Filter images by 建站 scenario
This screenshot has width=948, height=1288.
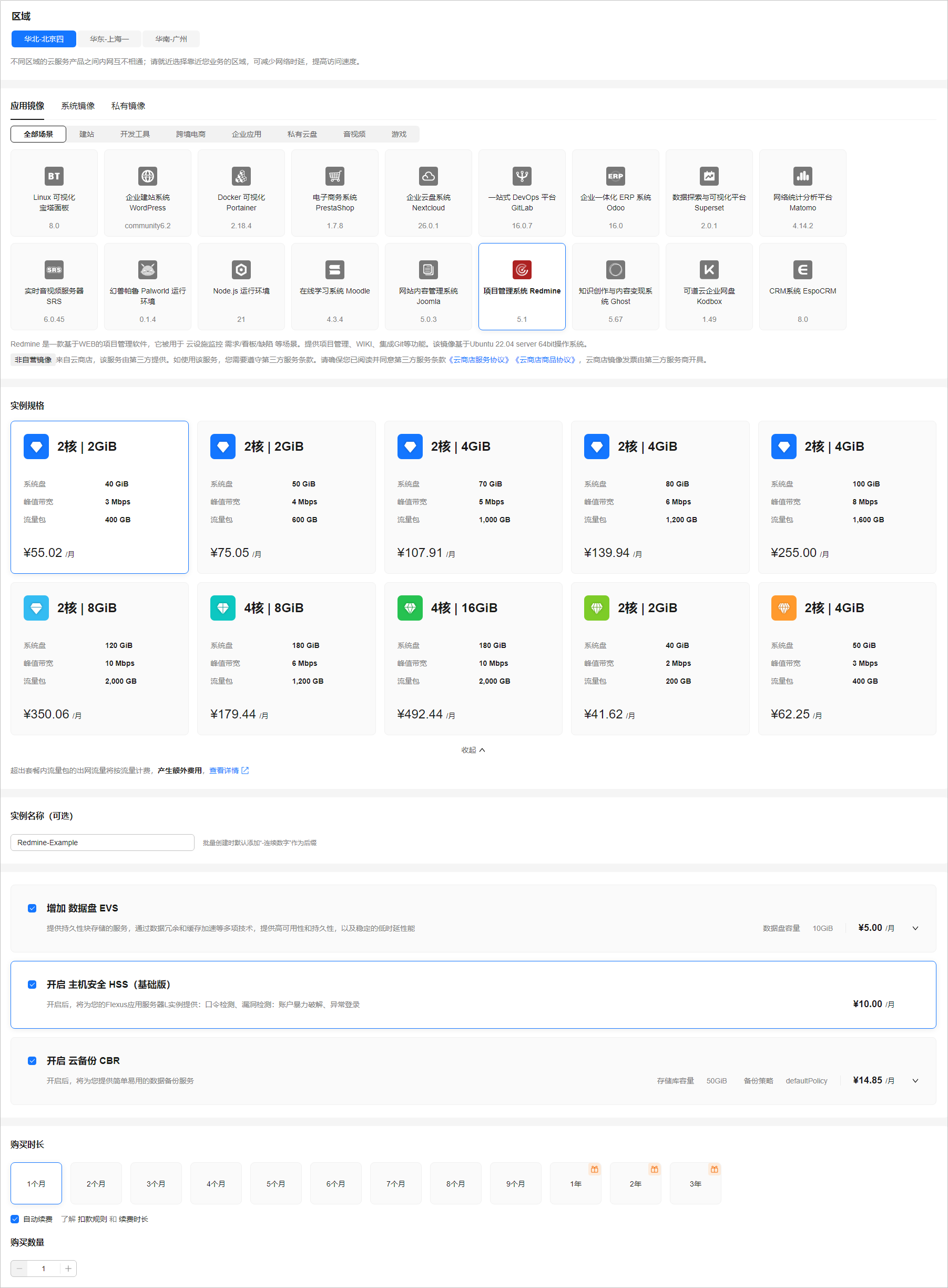(87, 134)
